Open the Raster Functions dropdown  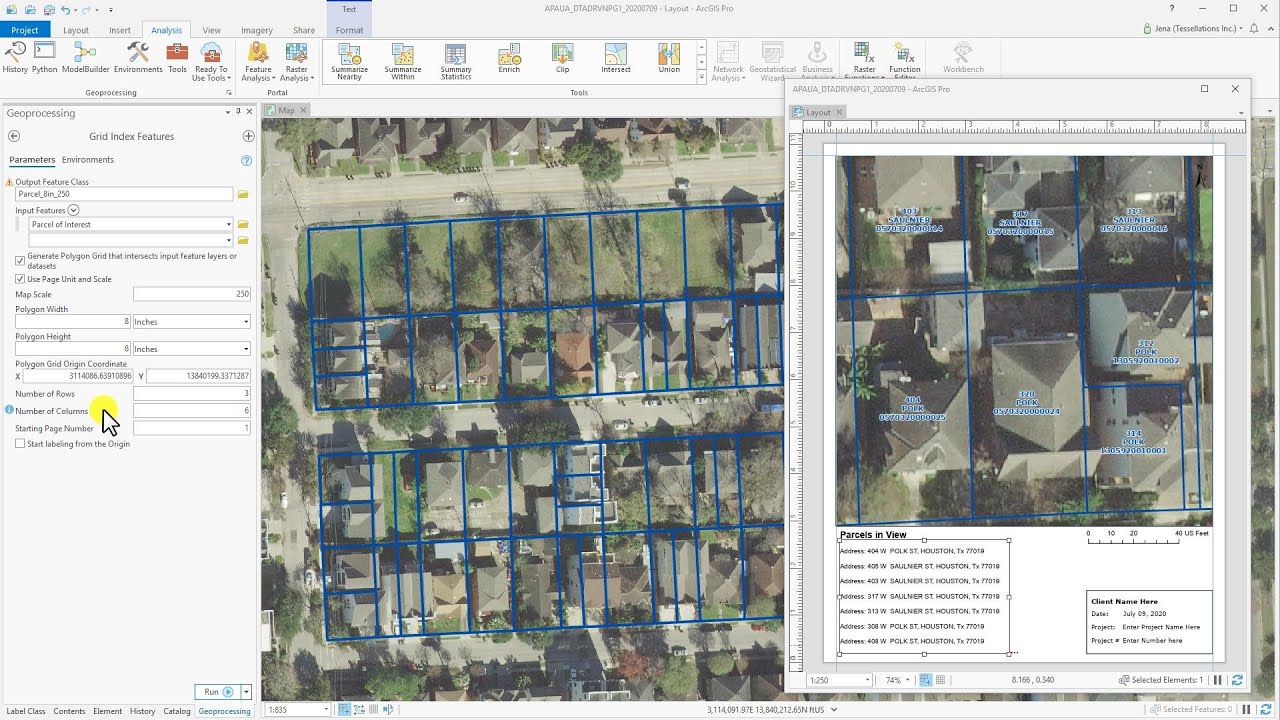[864, 61]
